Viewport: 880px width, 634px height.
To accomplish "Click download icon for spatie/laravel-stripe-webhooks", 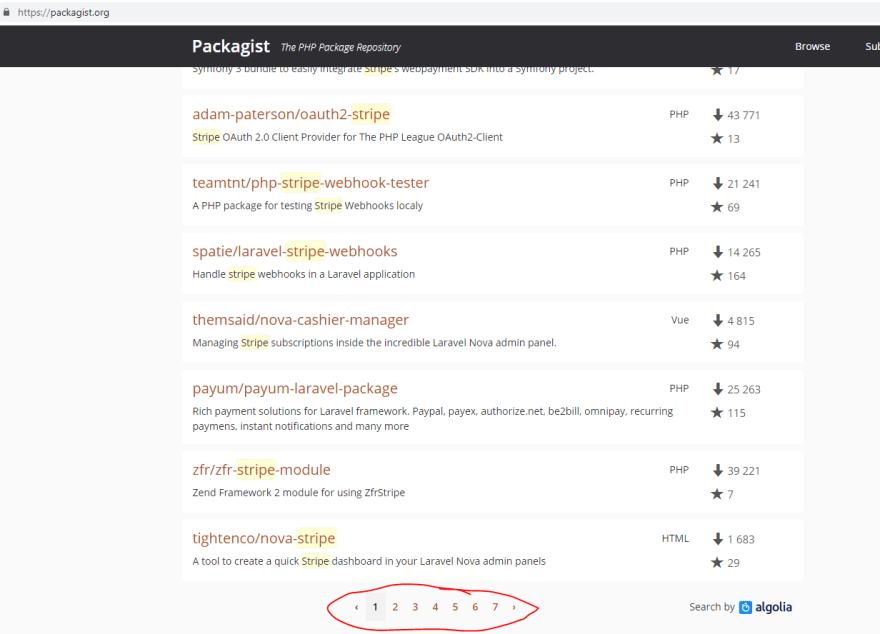I will [717, 252].
